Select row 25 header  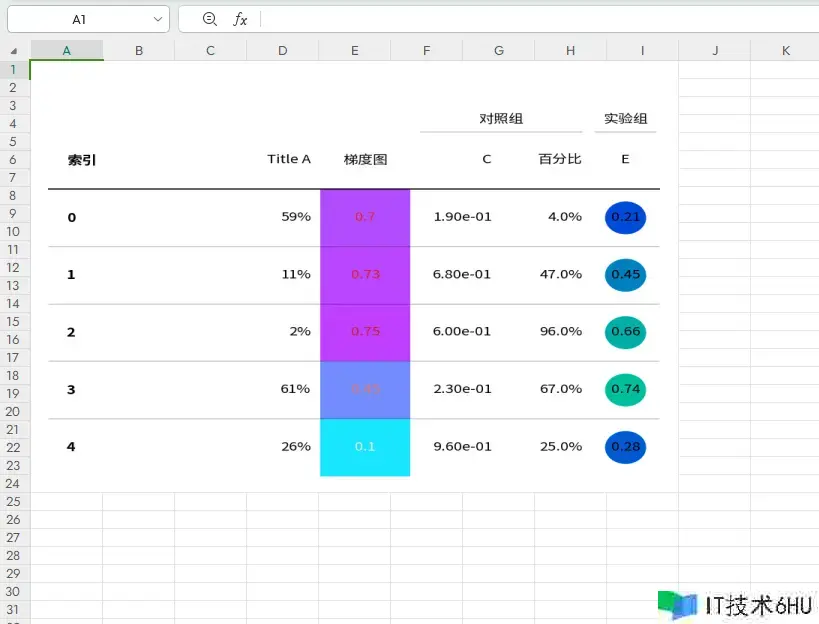14,501
